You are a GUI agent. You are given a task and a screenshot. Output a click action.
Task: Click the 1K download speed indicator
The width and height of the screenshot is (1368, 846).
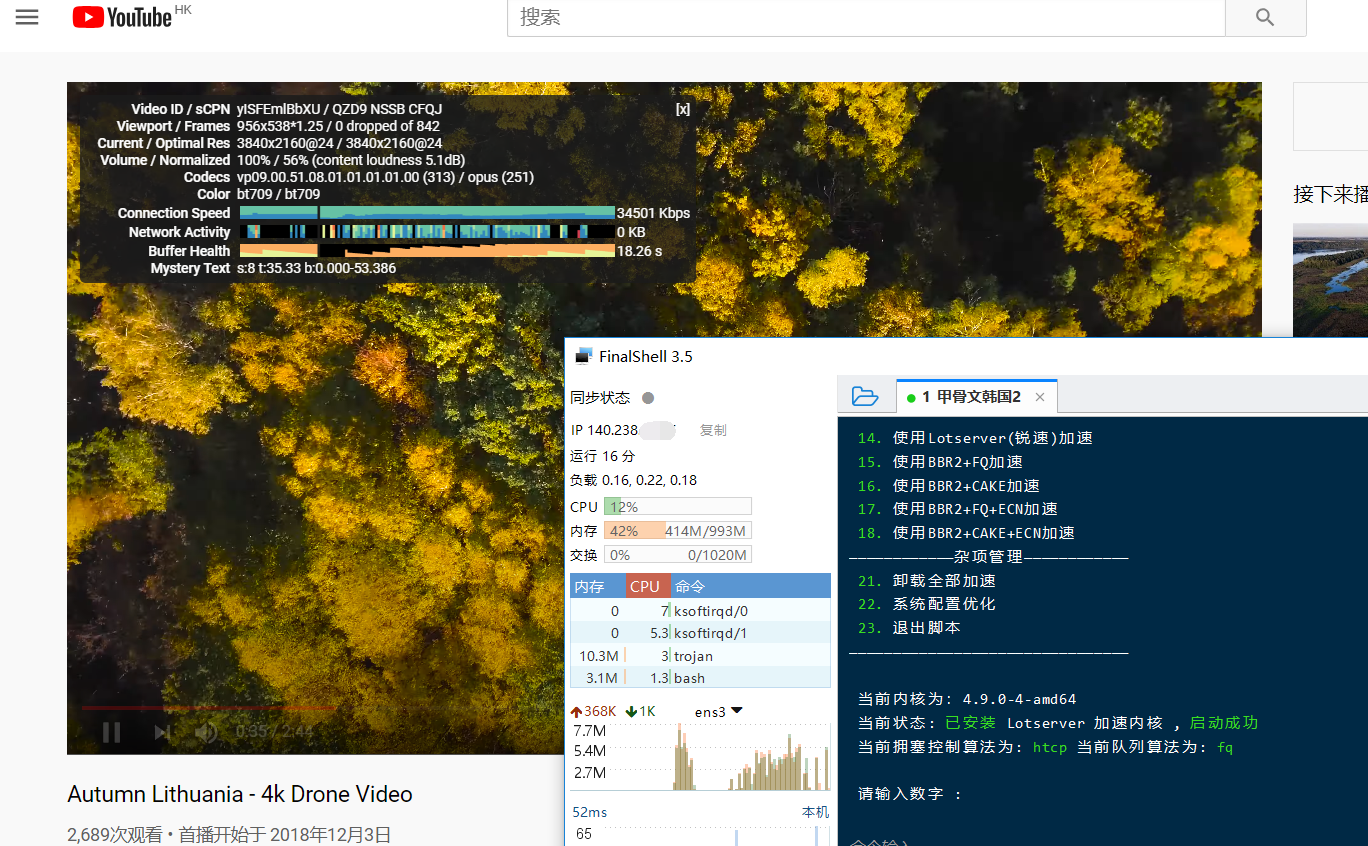(x=640, y=711)
